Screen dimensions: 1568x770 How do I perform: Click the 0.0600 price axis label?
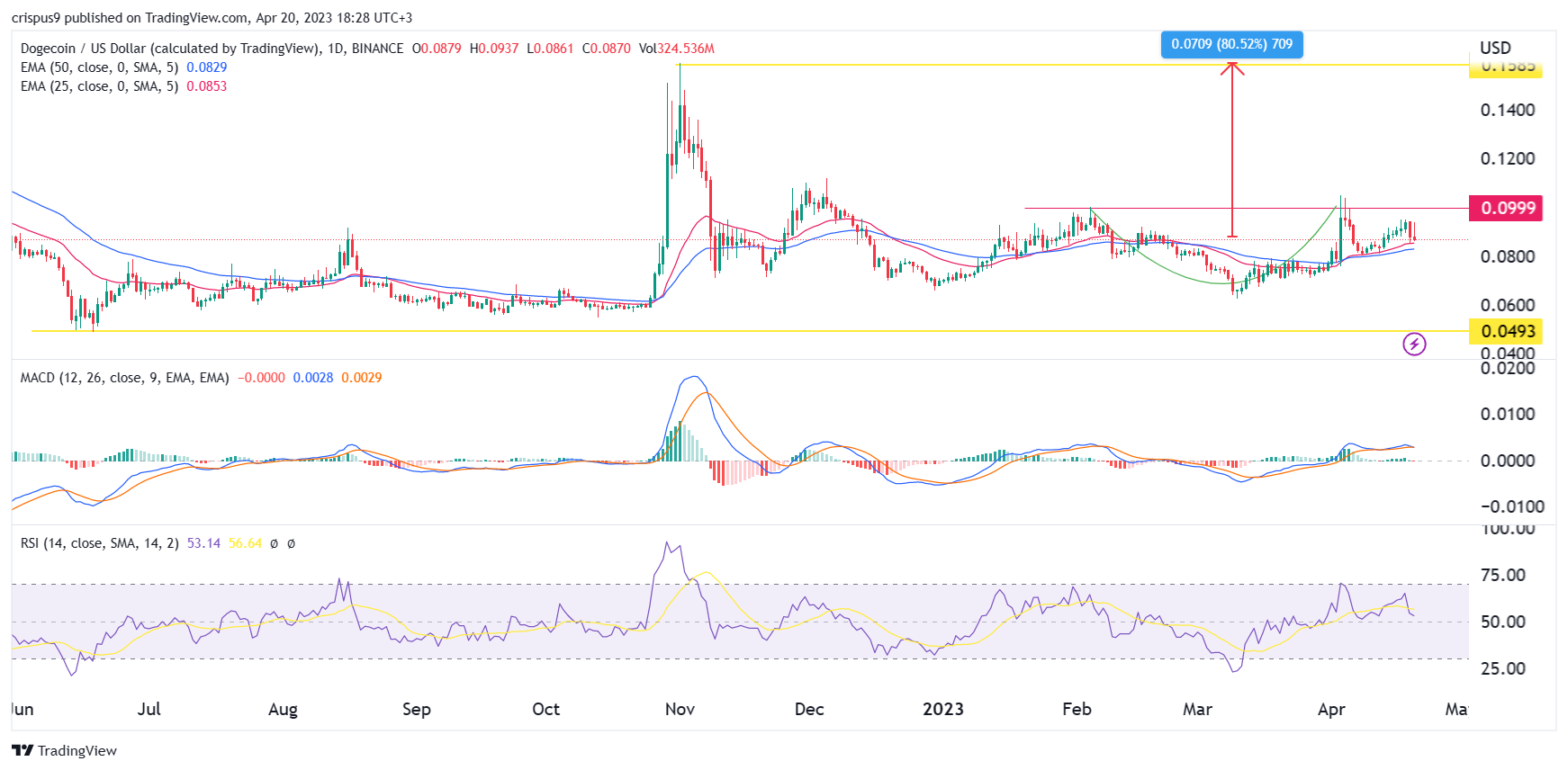pyautogui.click(x=1508, y=305)
